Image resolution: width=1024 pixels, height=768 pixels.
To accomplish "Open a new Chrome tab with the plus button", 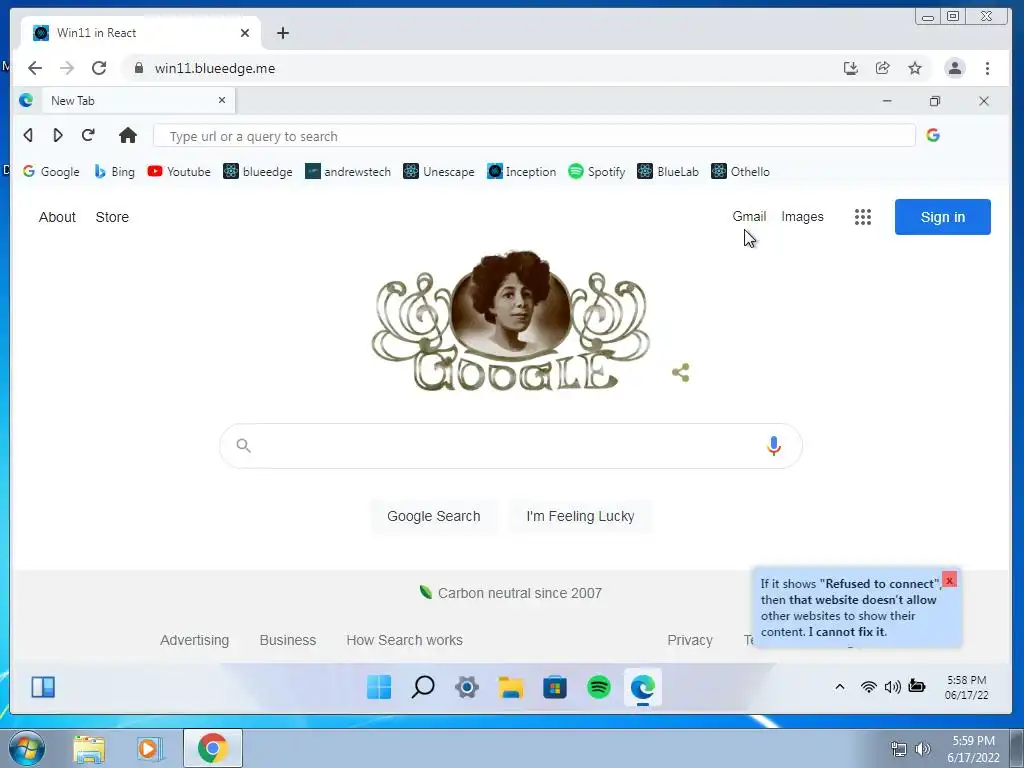I will tap(283, 33).
